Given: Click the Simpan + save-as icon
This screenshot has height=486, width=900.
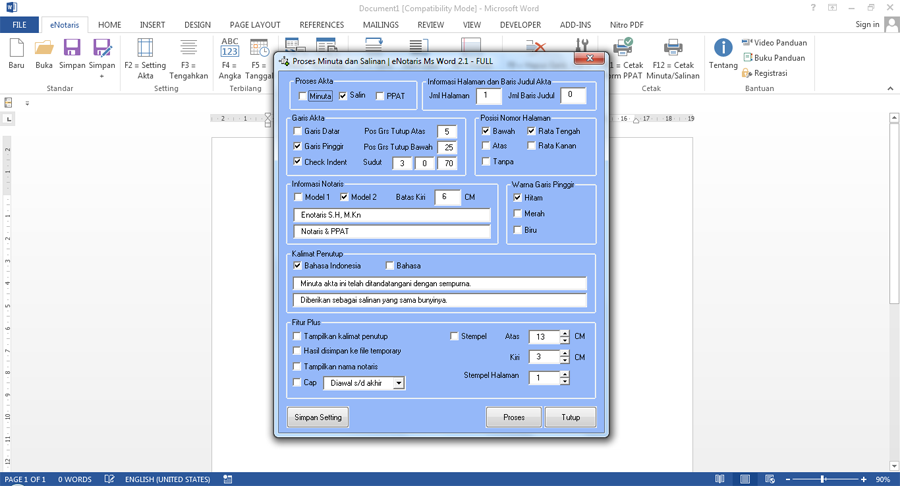Looking at the screenshot, I should (102, 48).
